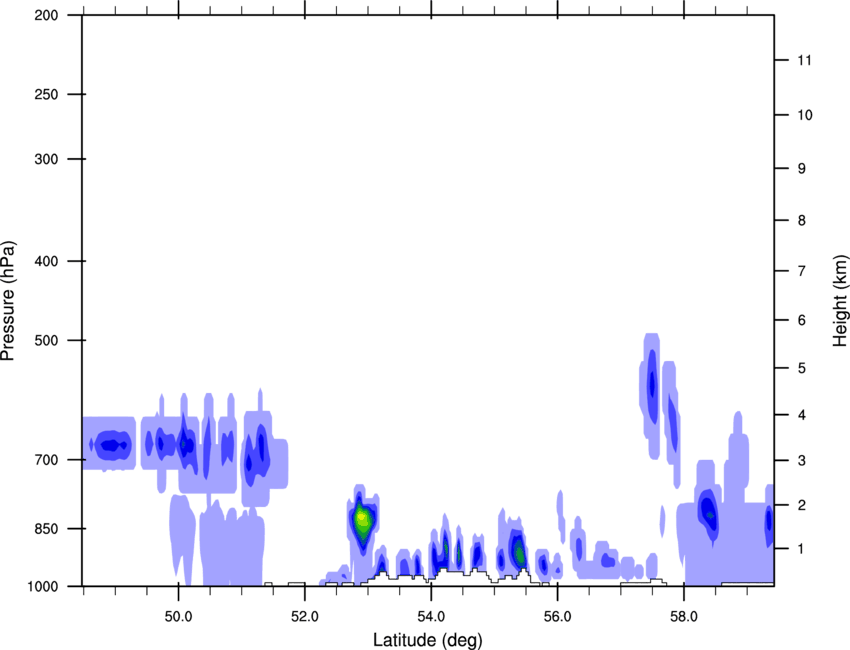Click the 56.0 latitude label
The height and width of the screenshot is (650, 850).
pos(558,617)
